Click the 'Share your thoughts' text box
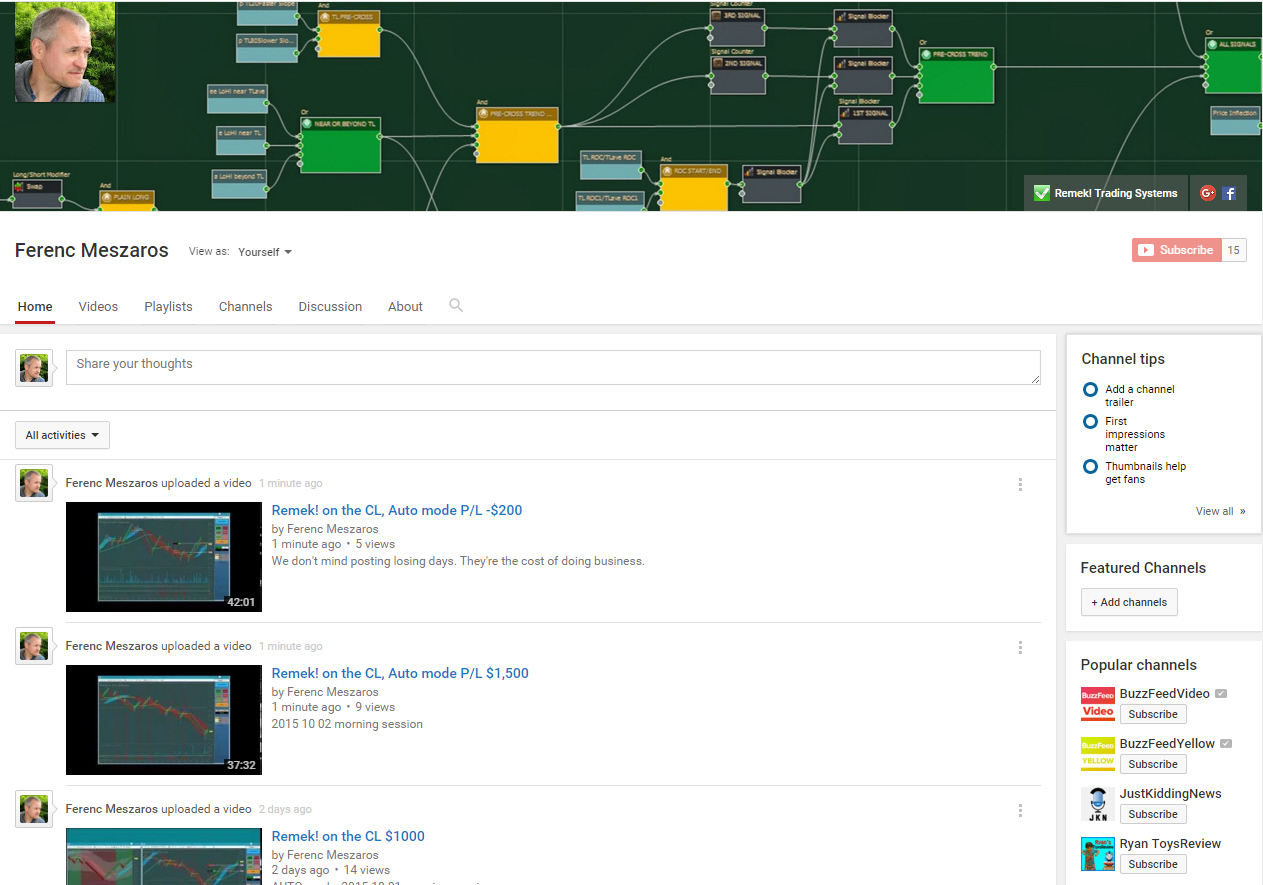1263x885 pixels. click(553, 367)
